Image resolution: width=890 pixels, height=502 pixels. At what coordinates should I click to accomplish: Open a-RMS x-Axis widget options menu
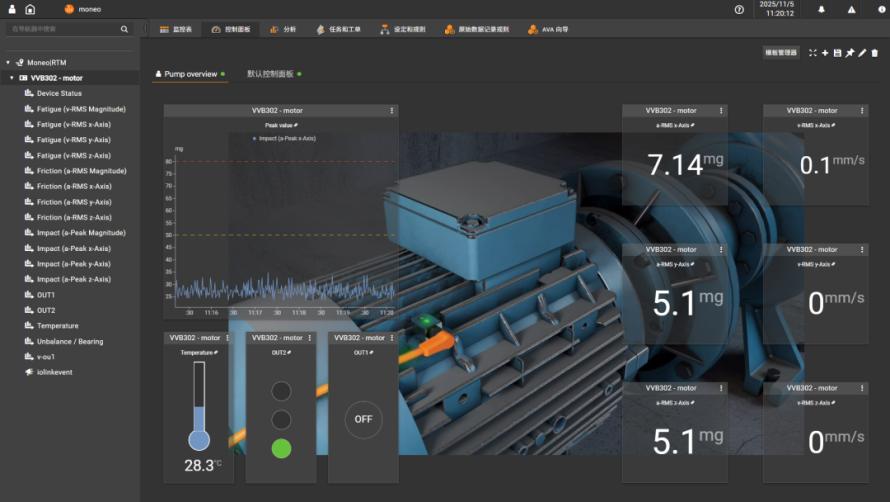pyautogui.click(x=721, y=111)
